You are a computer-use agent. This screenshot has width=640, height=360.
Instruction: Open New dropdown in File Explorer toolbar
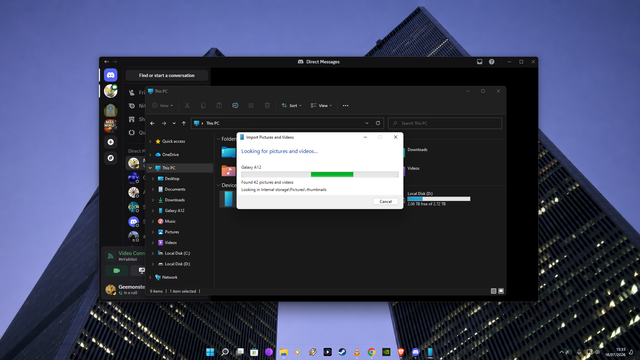click(x=162, y=105)
